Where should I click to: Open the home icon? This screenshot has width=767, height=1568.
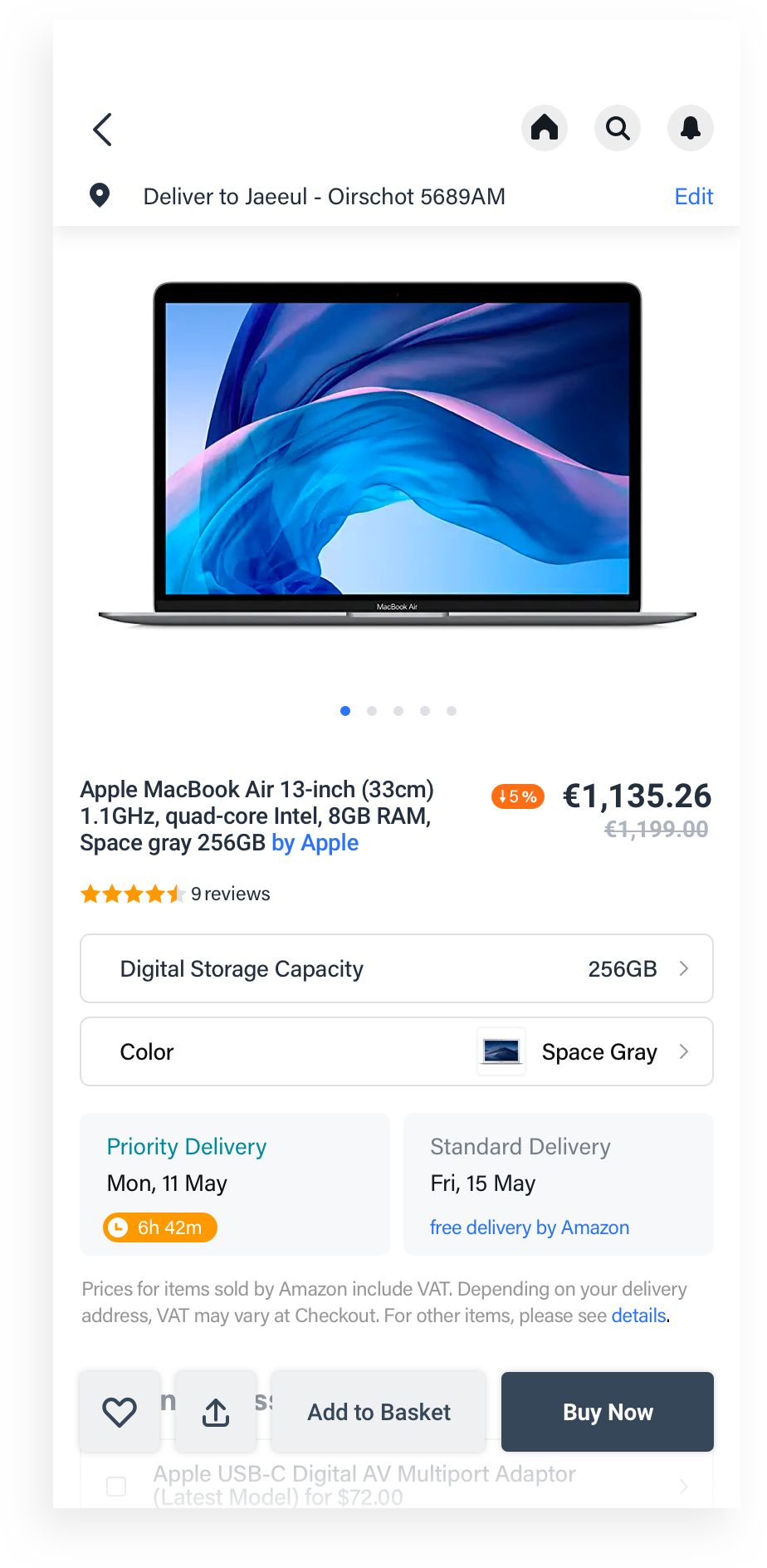click(545, 128)
